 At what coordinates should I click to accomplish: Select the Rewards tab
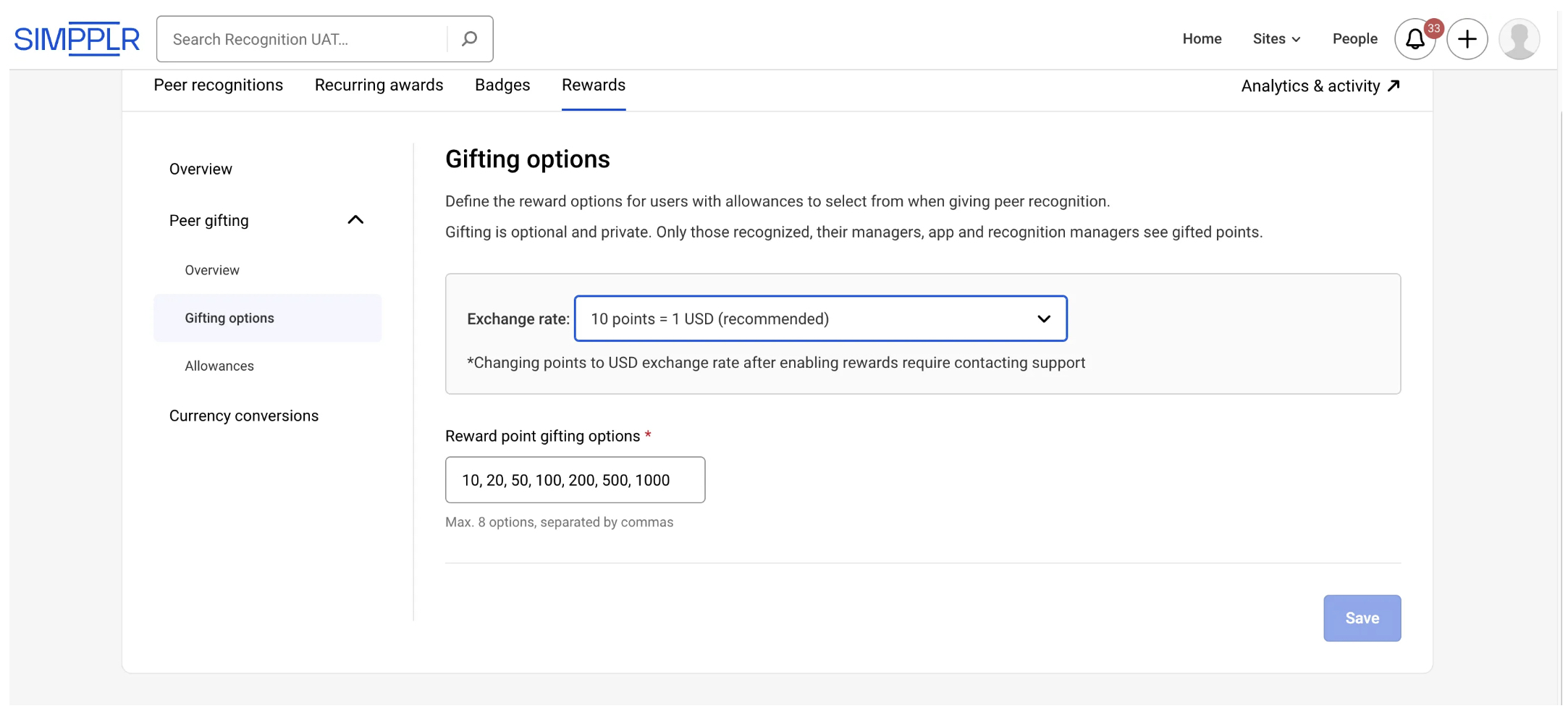click(x=593, y=85)
